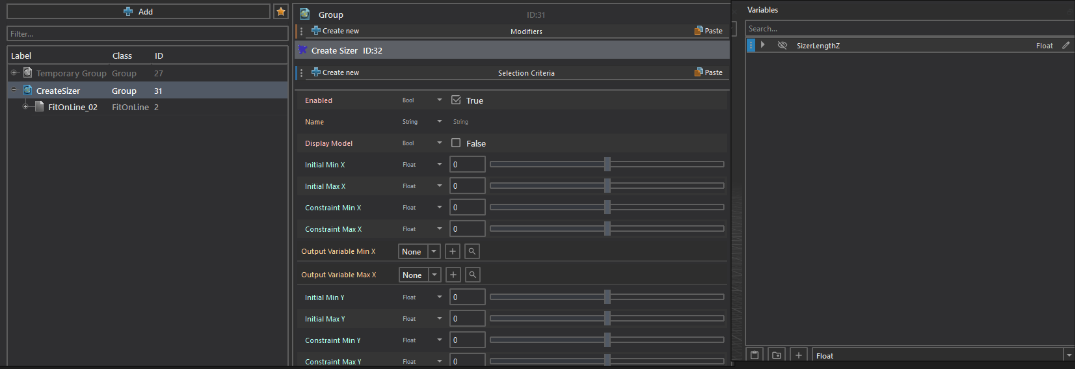Toggle SizerLengthZ hidden eye icon
Viewport: 1075px width, 369px height.
[x=782, y=45]
